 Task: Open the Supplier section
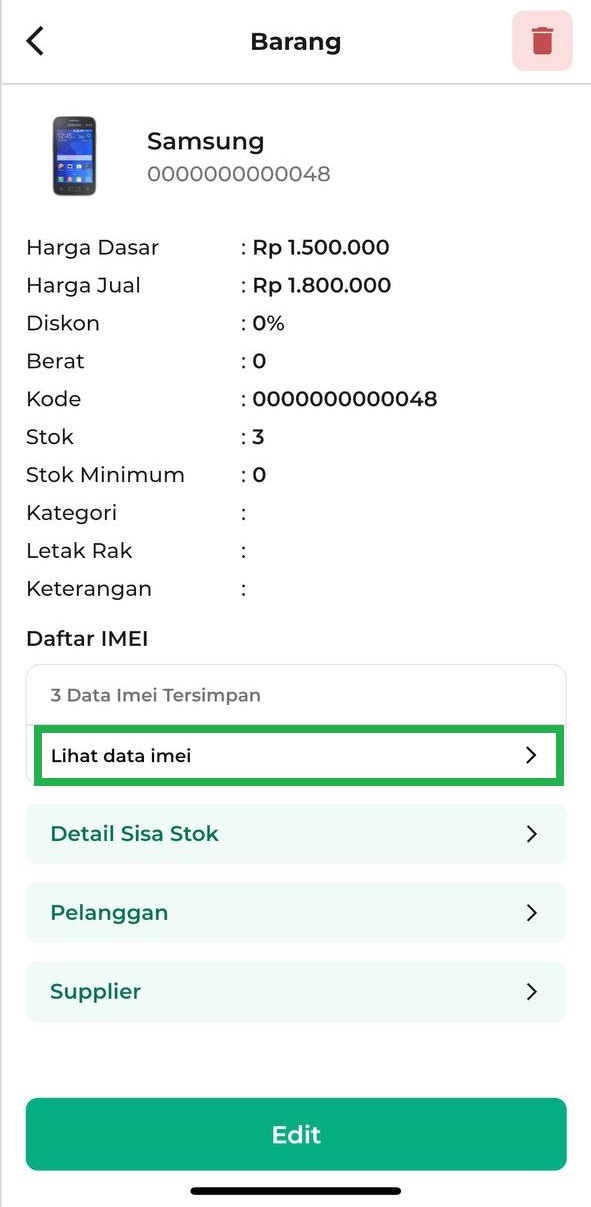[296, 992]
